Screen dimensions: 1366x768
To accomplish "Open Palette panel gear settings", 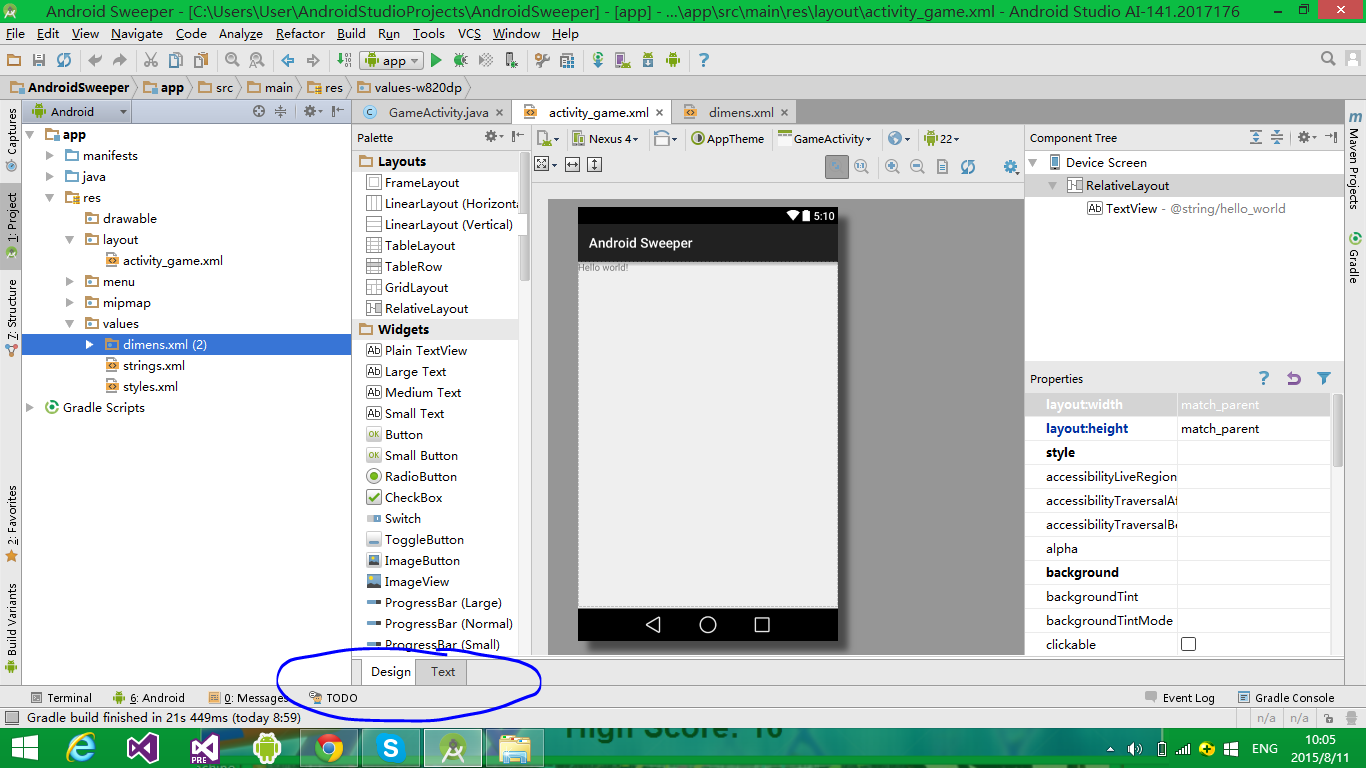I will pyautogui.click(x=493, y=137).
